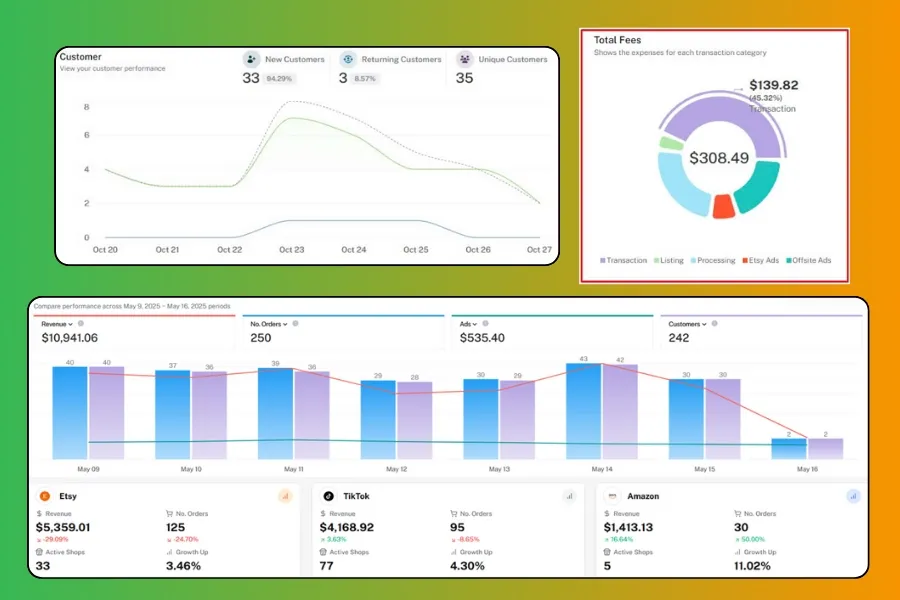Toggle the Transaction legend entry

pyautogui.click(x=623, y=261)
